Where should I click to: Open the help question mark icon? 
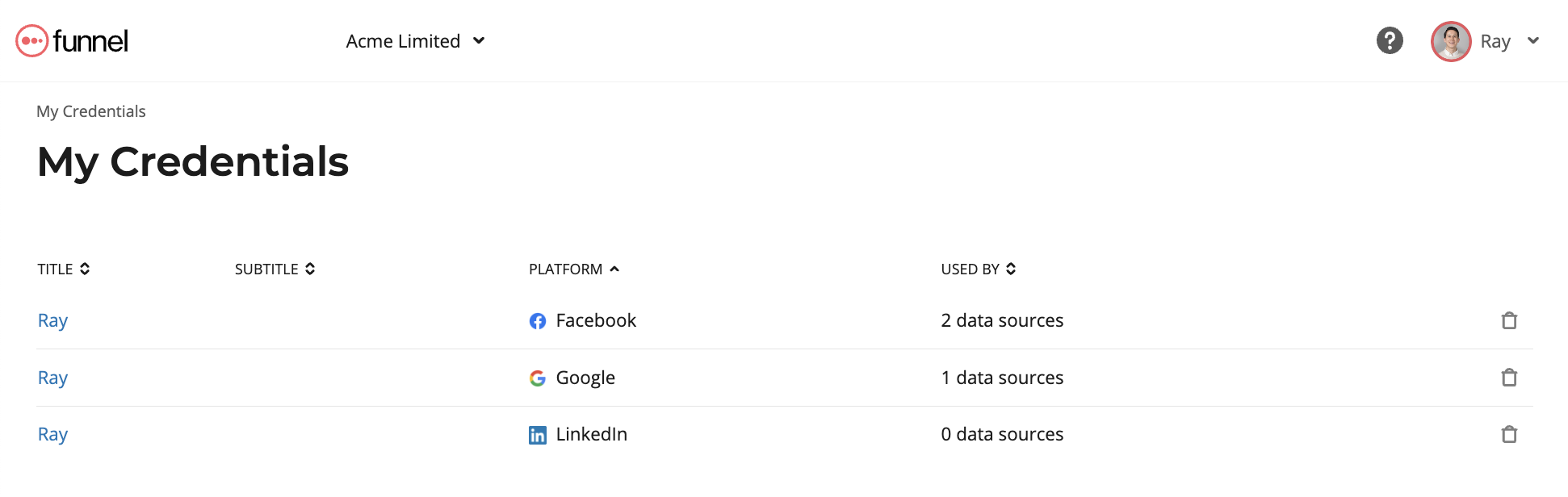click(x=1390, y=40)
